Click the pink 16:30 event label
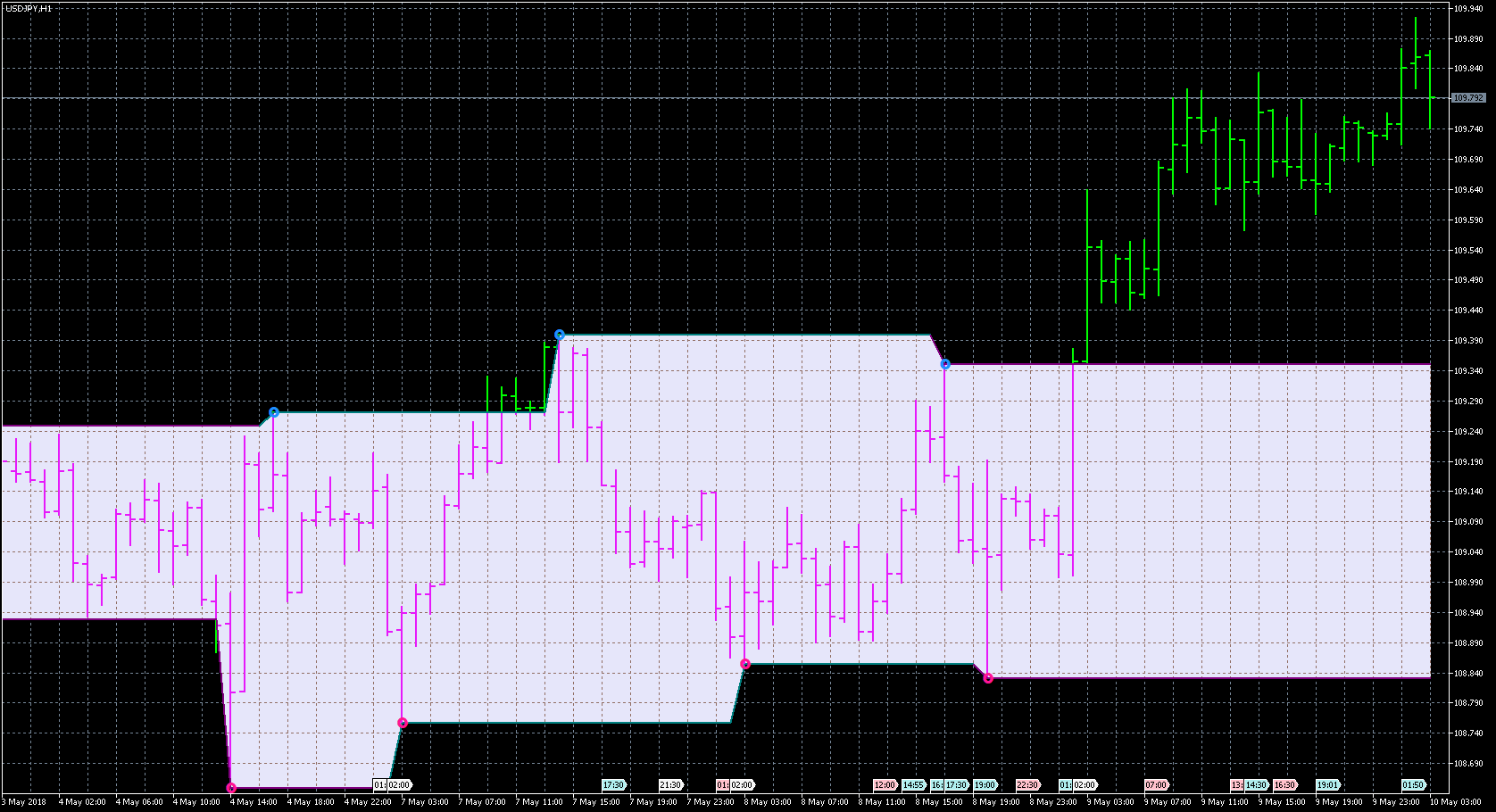1496x812 pixels. [1284, 785]
